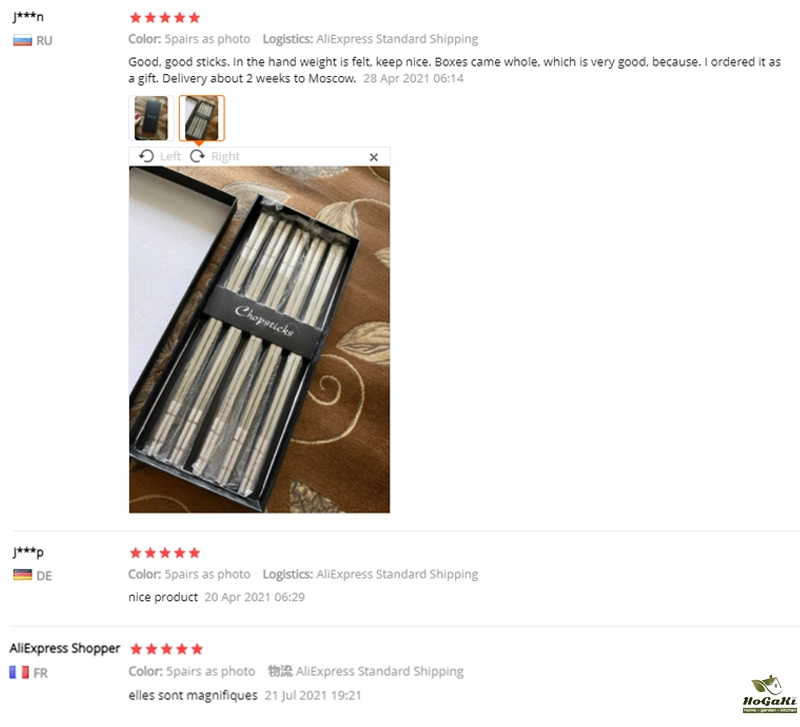This screenshot has height=727, width=800.
Task: Click the 'Left' rotate label
Action: 170,156
